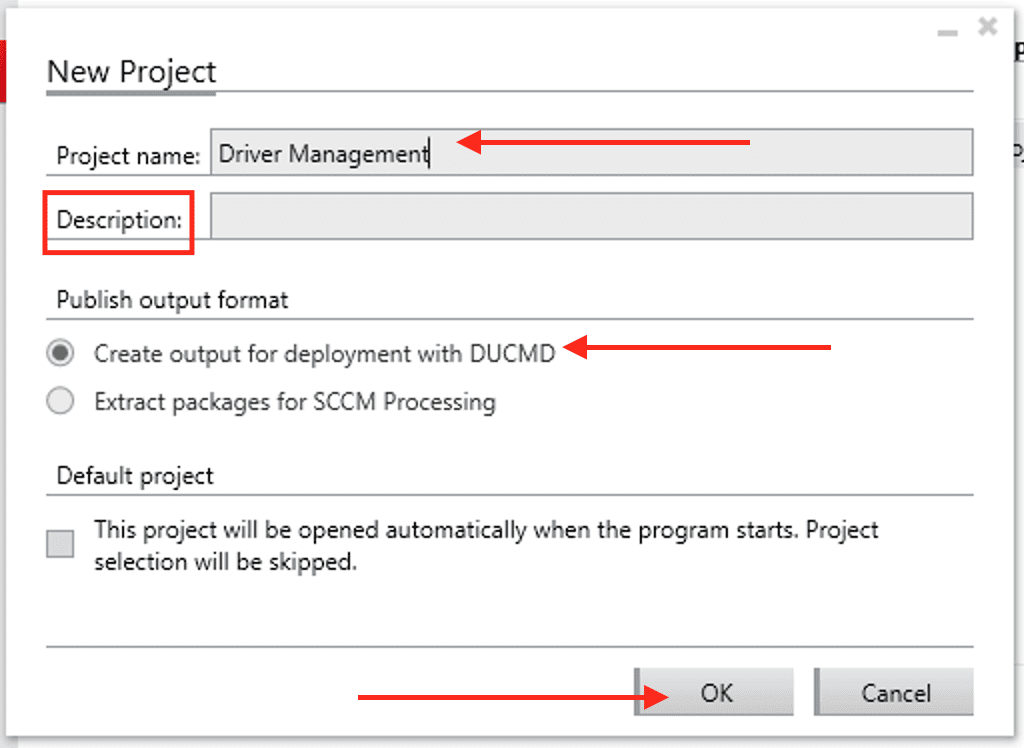Image resolution: width=1024 pixels, height=748 pixels.
Task: Click the 'Default project' section heading
Action: tap(135, 476)
